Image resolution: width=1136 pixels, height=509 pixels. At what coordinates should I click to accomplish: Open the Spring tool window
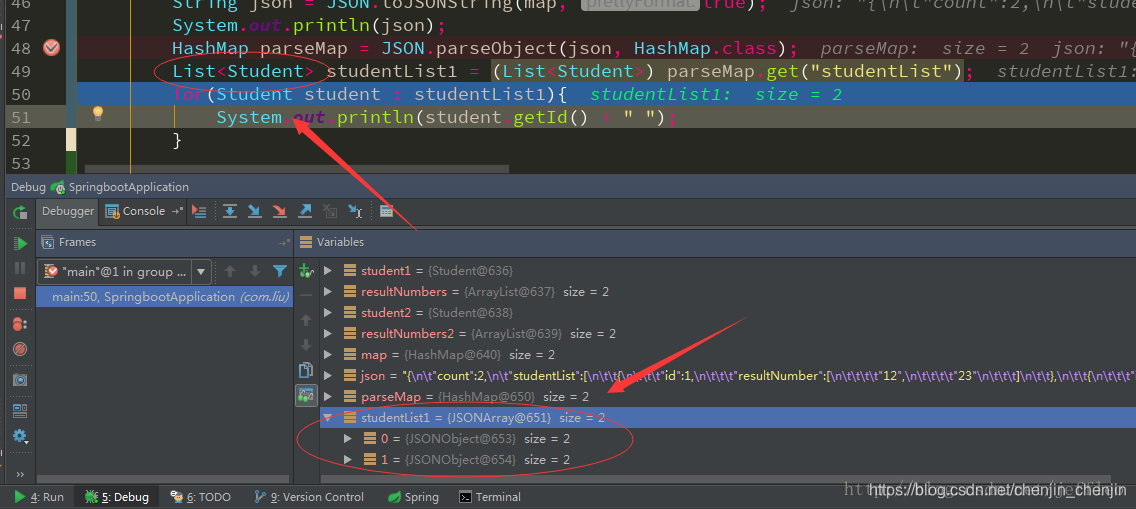click(x=413, y=497)
